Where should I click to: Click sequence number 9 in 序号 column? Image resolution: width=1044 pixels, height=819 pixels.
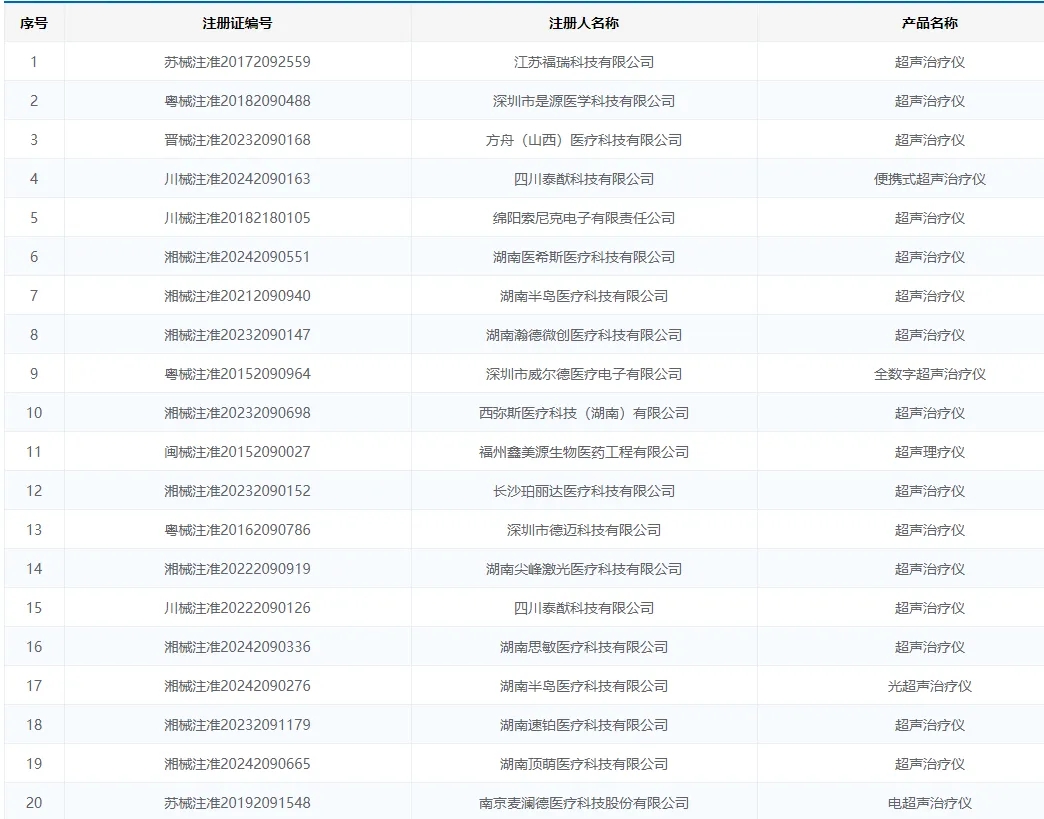click(x=34, y=374)
